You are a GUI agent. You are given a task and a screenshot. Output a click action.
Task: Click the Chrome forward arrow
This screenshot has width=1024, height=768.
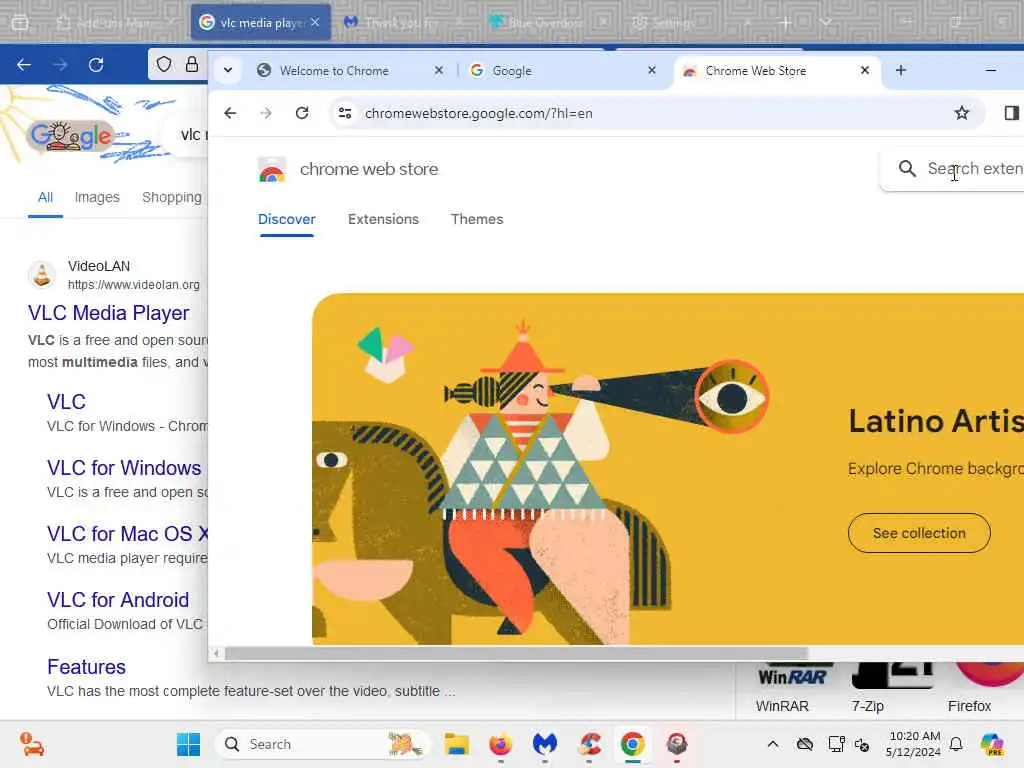pyautogui.click(x=265, y=113)
